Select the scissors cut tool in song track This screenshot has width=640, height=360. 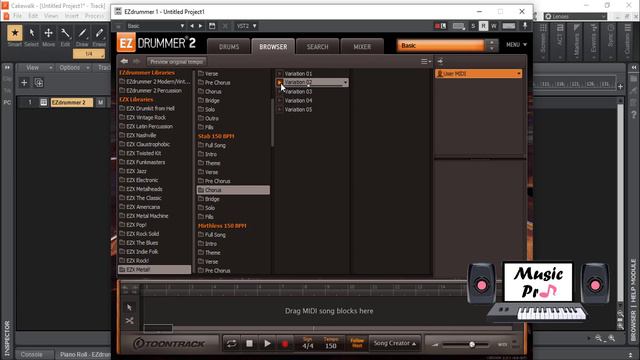click(129, 321)
